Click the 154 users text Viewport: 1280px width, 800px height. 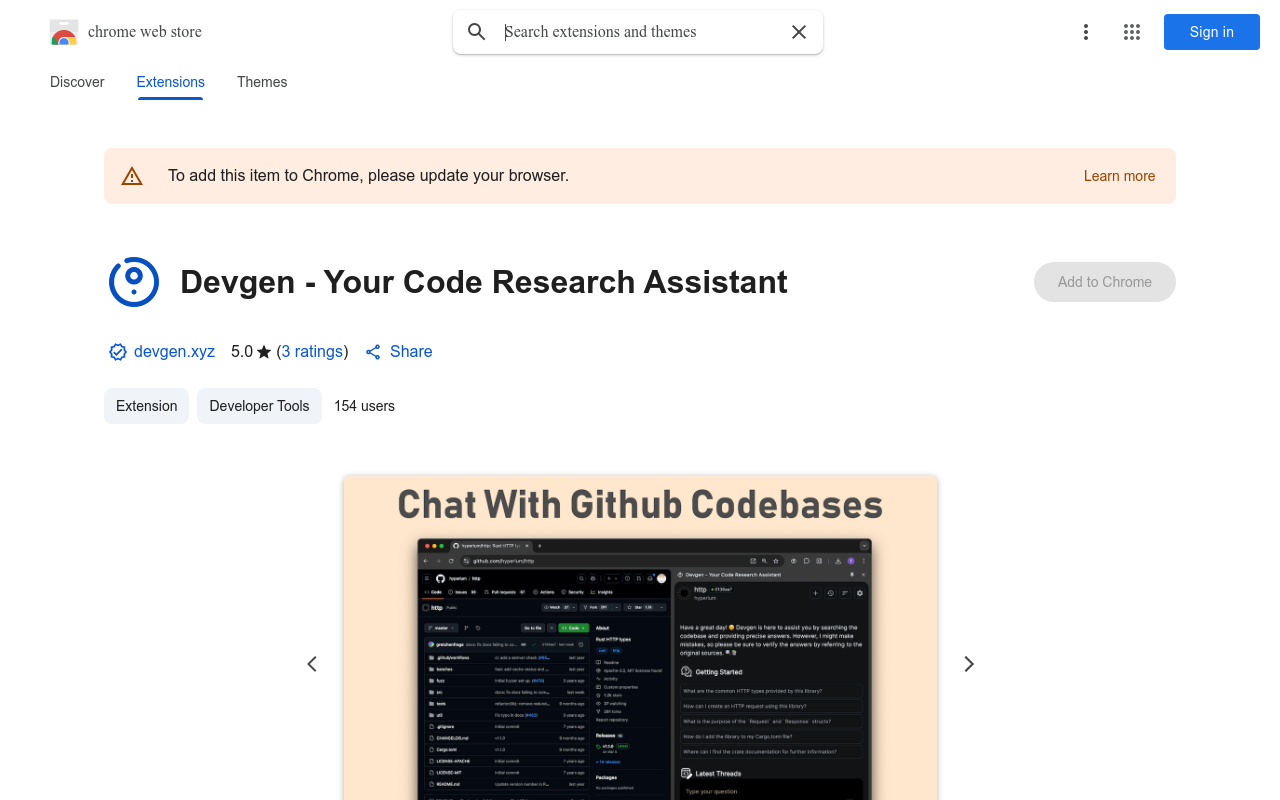point(364,406)
